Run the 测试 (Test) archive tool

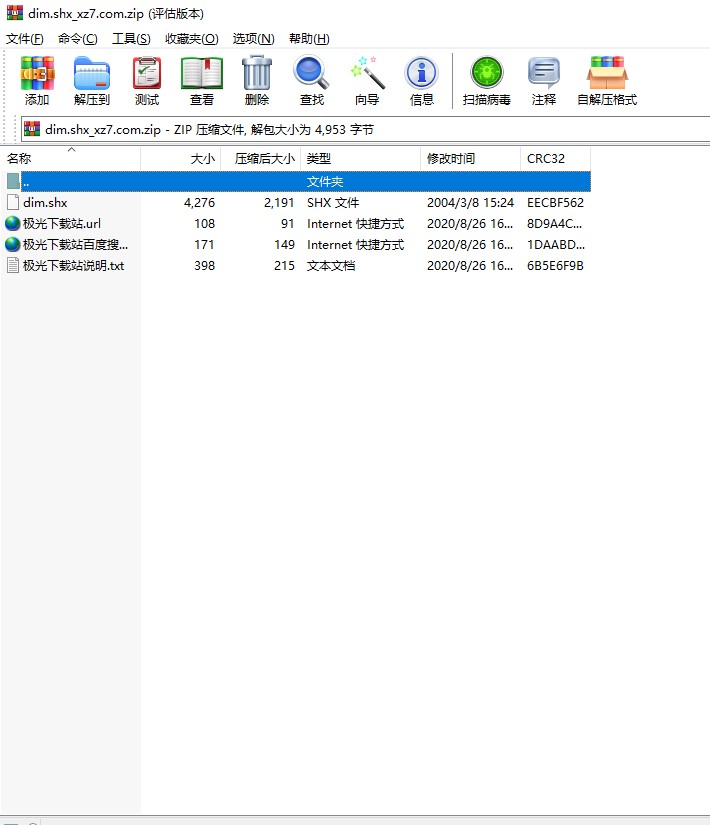pyautogui.click(x=147, y=80)
